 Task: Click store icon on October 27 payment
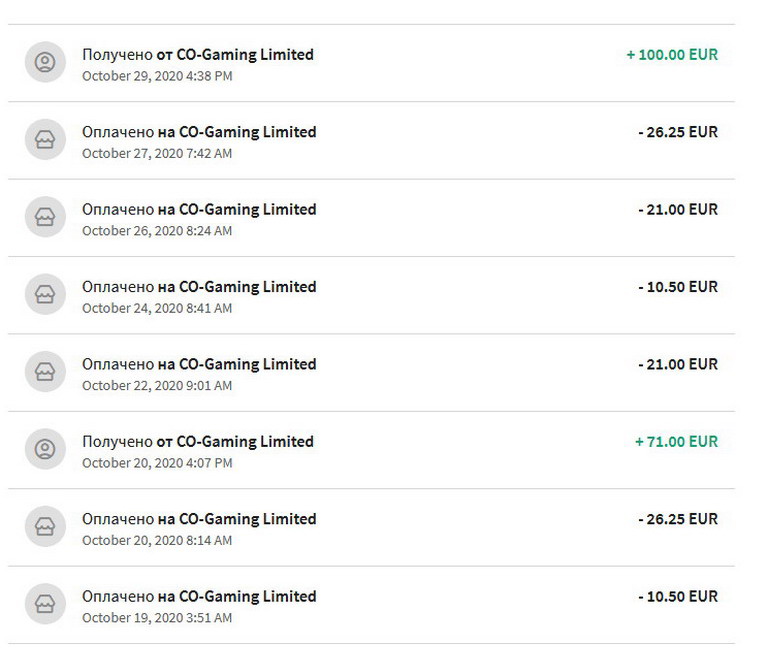[x=45, y=140]
